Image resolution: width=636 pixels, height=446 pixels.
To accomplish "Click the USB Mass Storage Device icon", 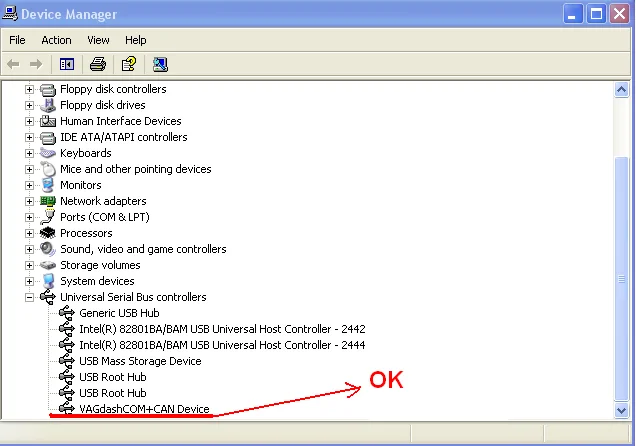I will (67, 361).
